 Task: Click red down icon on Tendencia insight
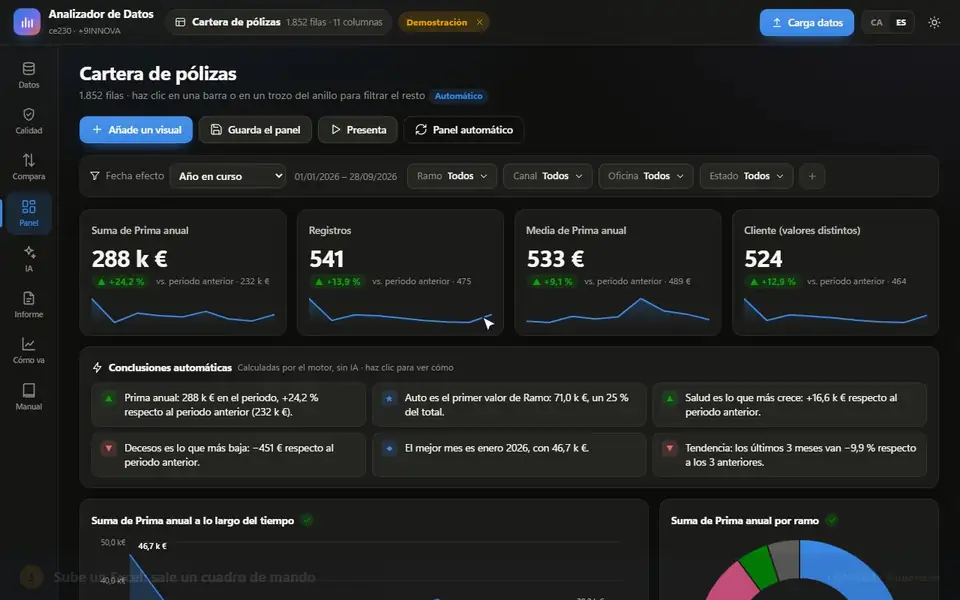(670, 448)
